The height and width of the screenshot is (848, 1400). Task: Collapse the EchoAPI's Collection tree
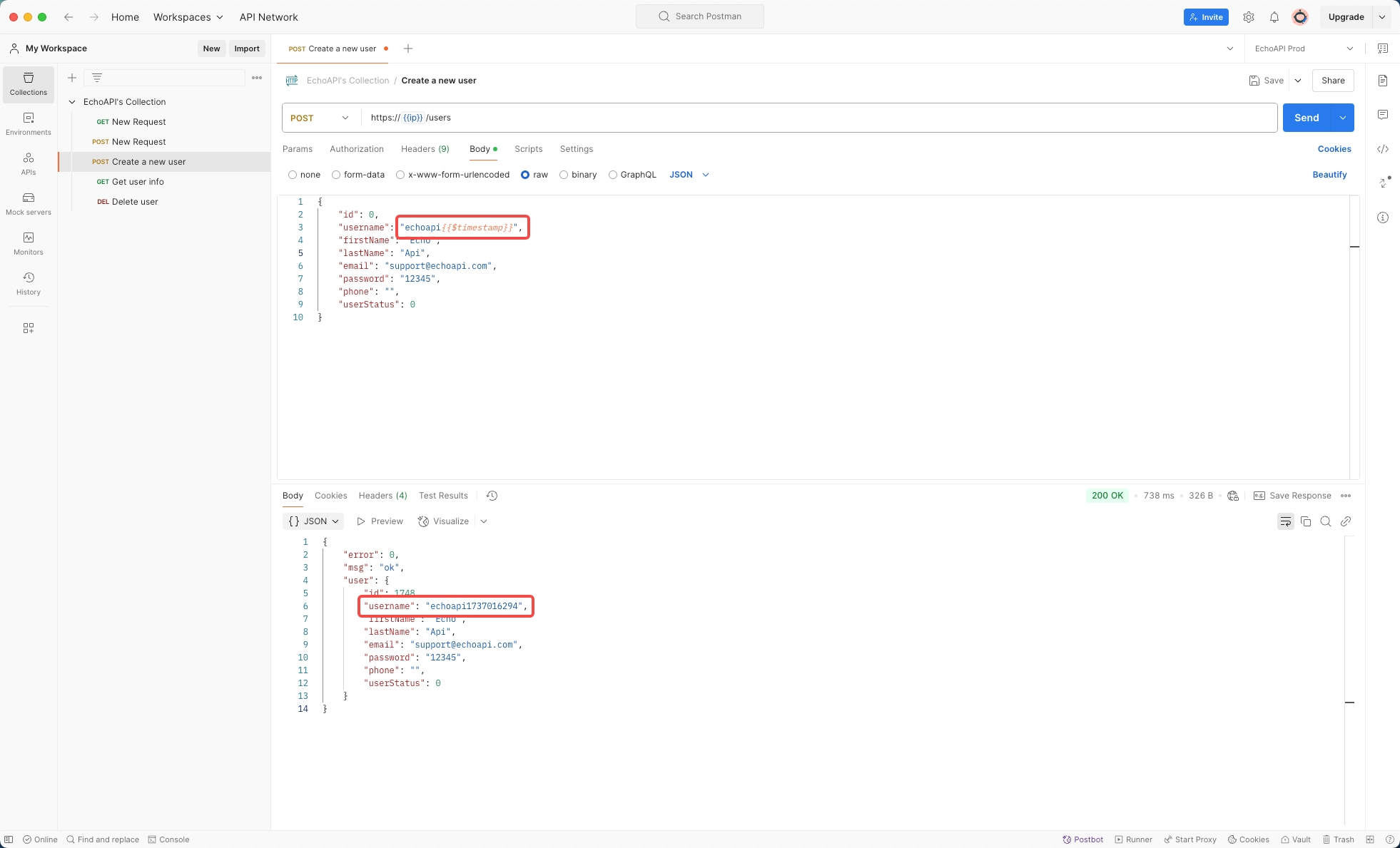coord(72,102)
